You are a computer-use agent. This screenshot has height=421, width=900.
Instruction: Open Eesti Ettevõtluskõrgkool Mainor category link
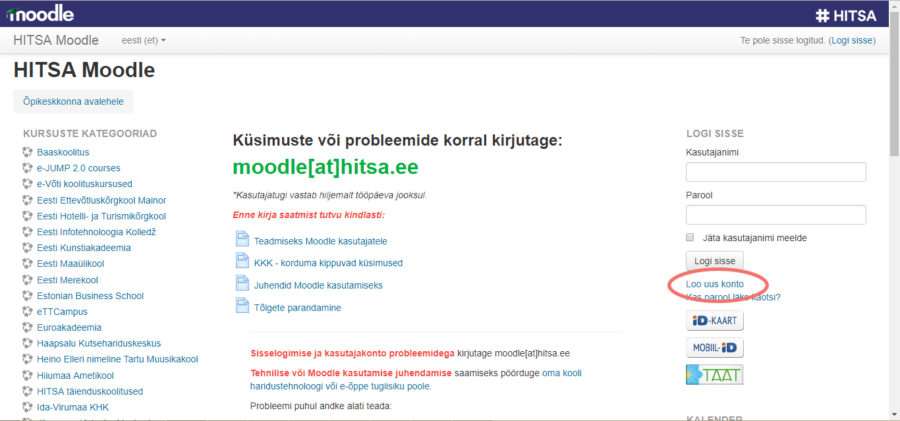point(102,200)
